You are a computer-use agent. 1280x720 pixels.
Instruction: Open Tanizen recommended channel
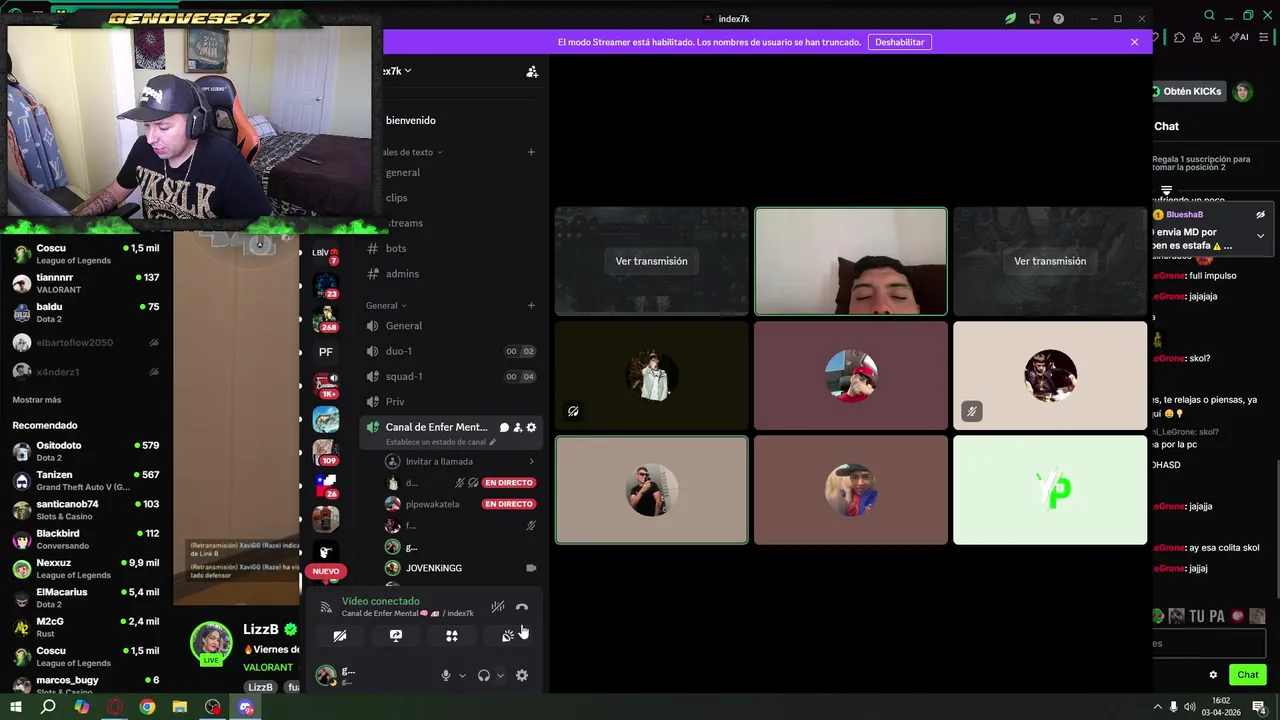pos(86,481)
